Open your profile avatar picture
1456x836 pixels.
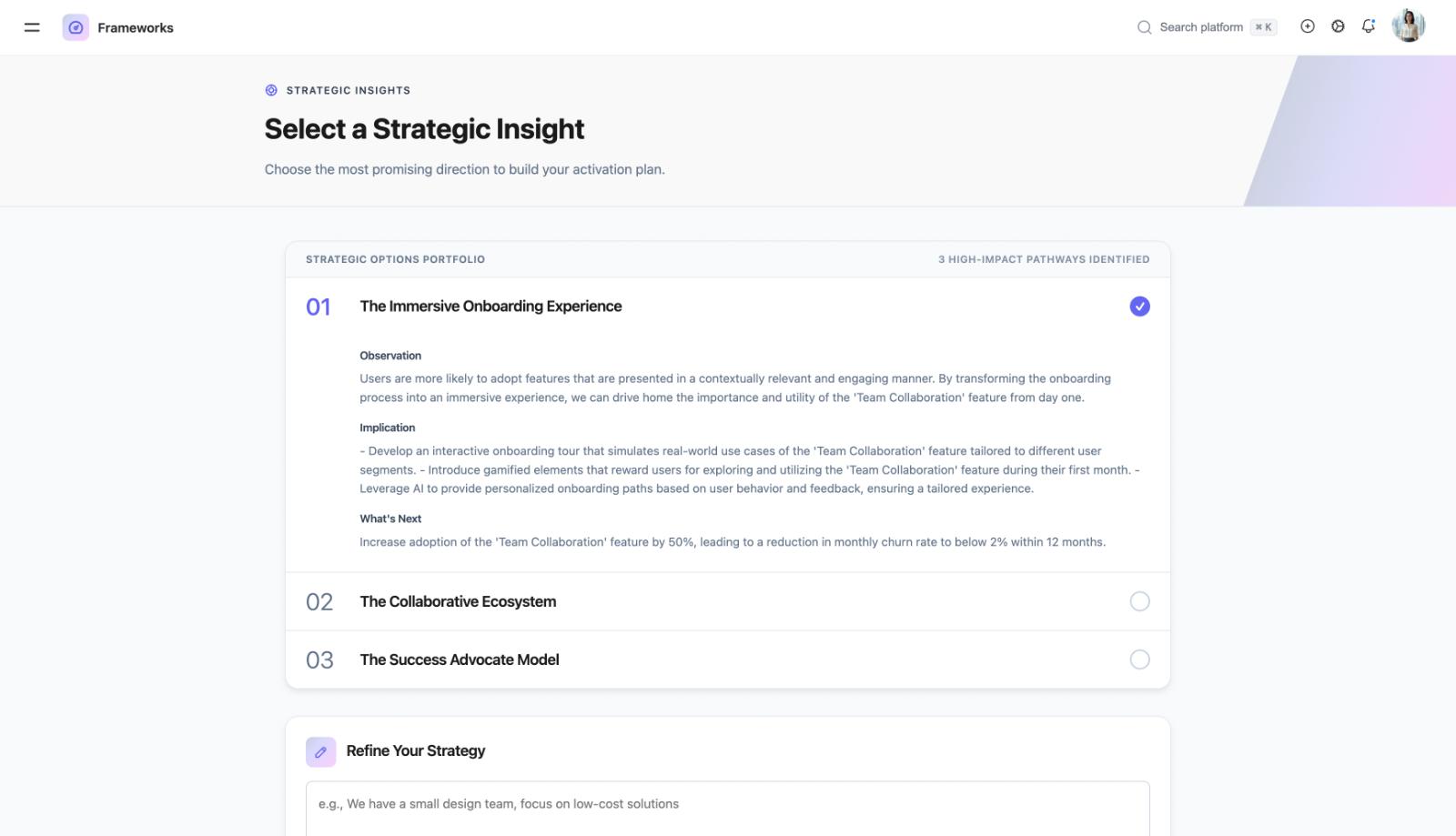click(x=1408, y=26)
